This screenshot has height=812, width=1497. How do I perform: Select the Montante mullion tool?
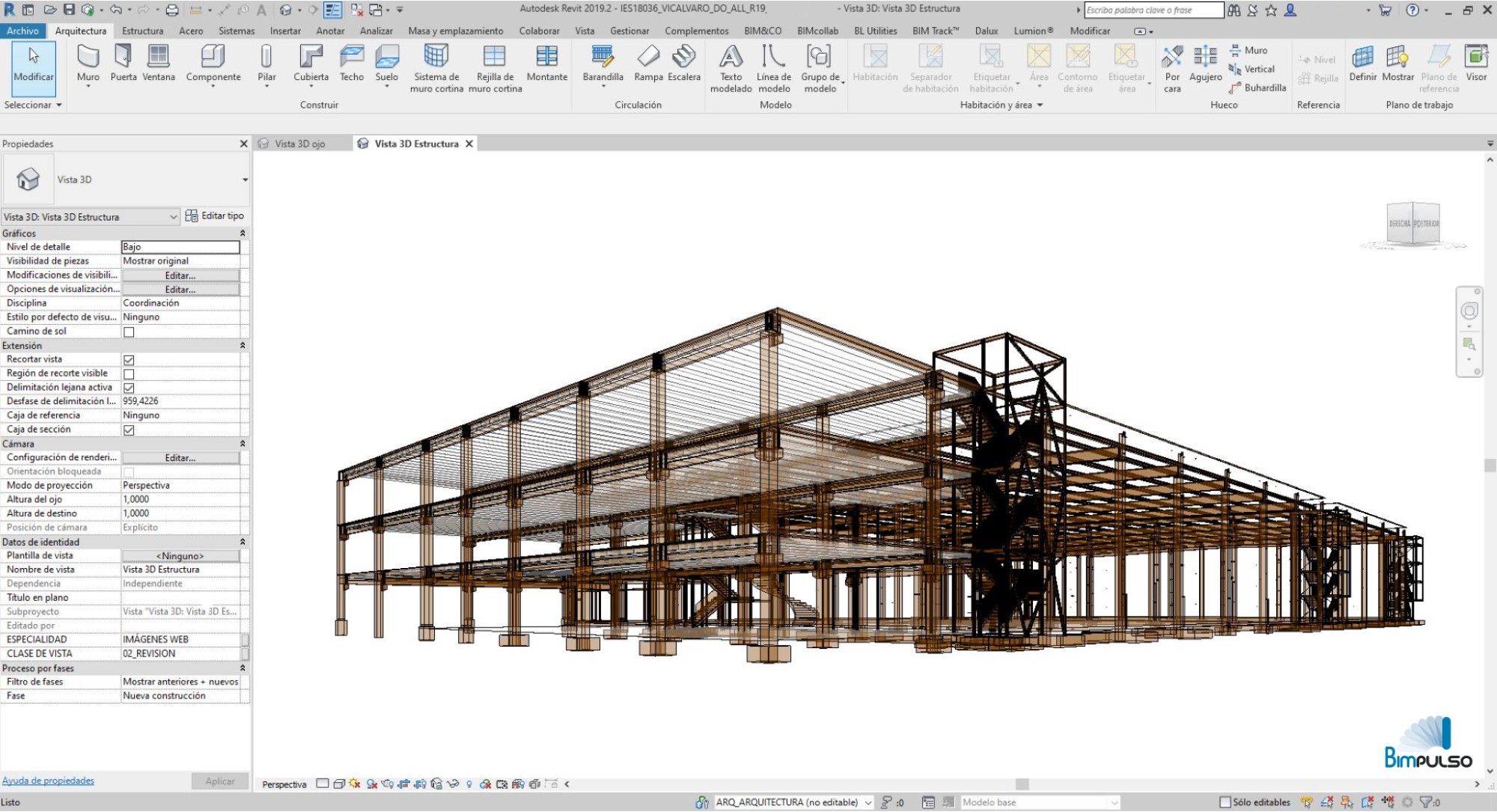click(547, 64)
